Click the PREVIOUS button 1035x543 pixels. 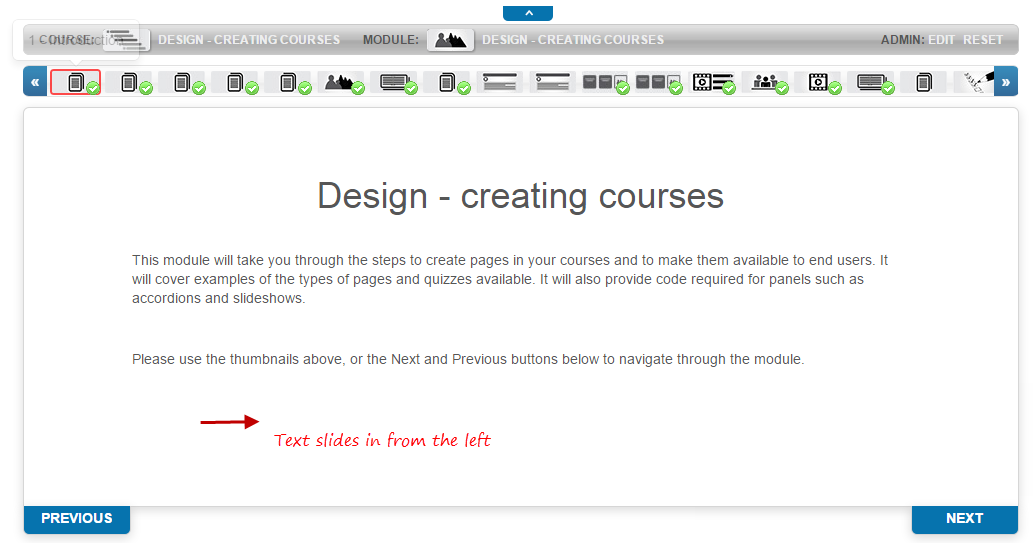[77, 519]
